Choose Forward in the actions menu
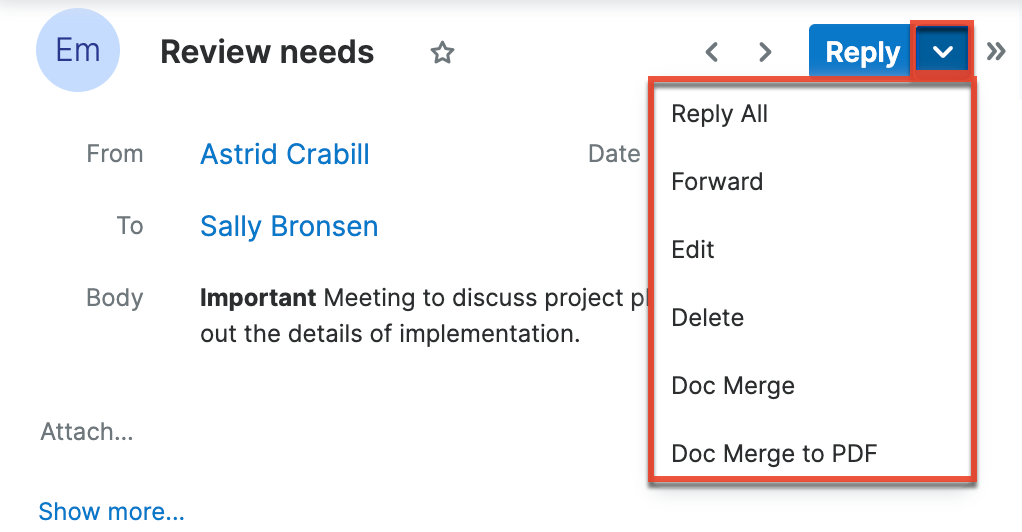The width and height of the screenshot is (1022, 532). point(717,182)
